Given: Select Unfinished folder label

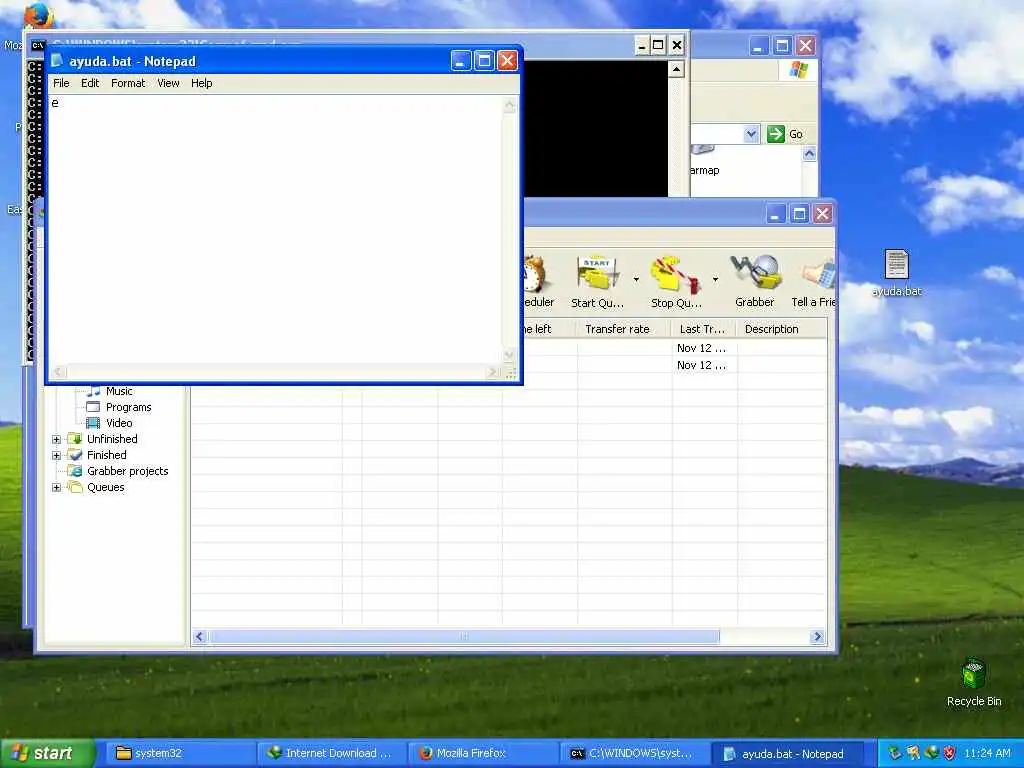Looking at the screenshot, I should [112, 439].
